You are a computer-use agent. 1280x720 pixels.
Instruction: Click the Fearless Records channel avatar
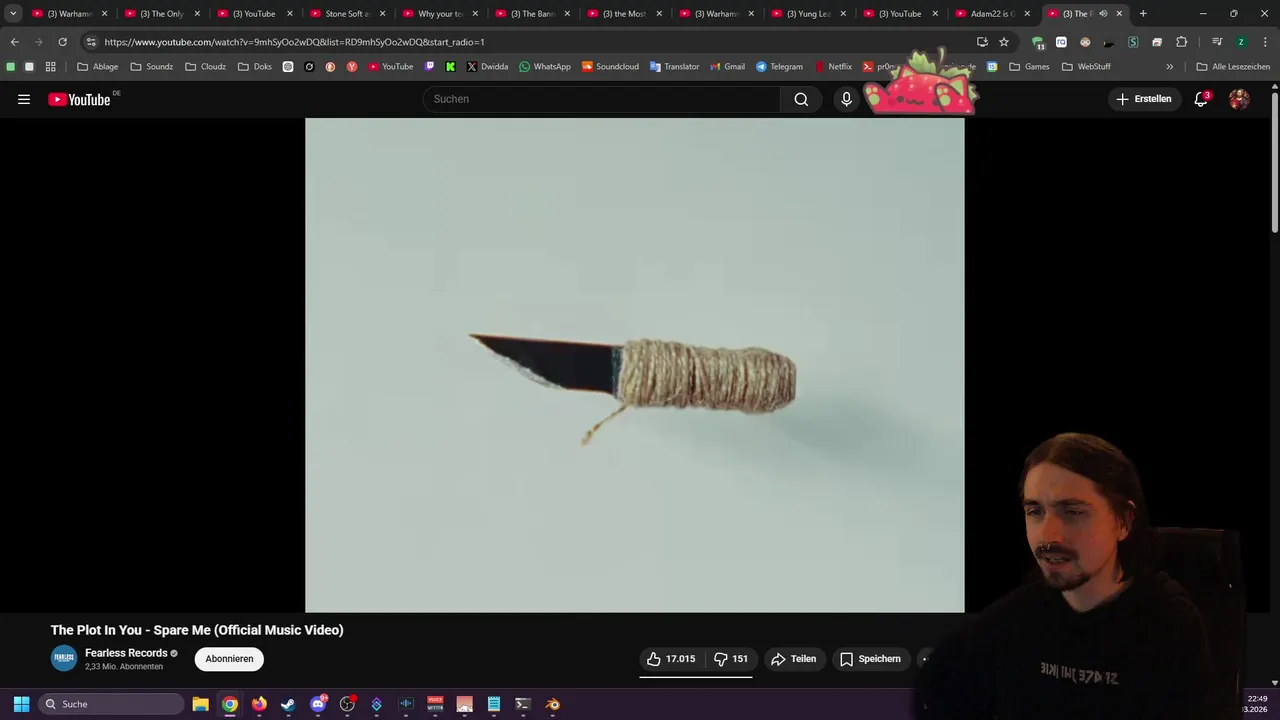pyautogui.click(x=64, y=658)
